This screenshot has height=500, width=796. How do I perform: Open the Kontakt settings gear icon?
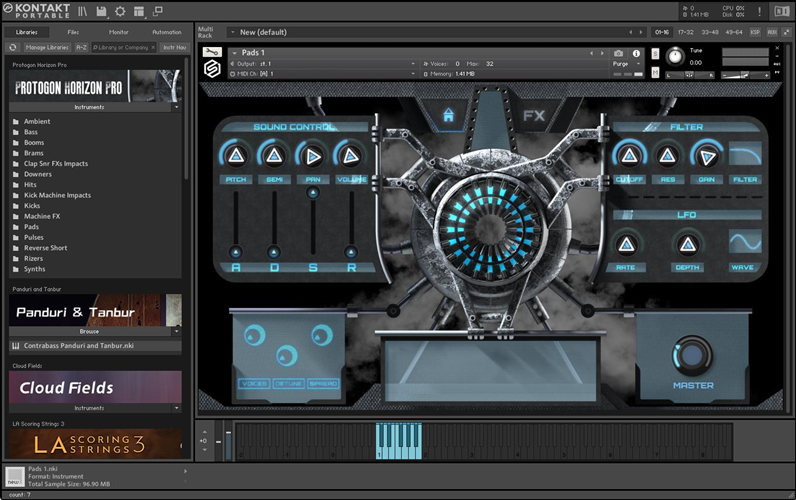[120, 11]
